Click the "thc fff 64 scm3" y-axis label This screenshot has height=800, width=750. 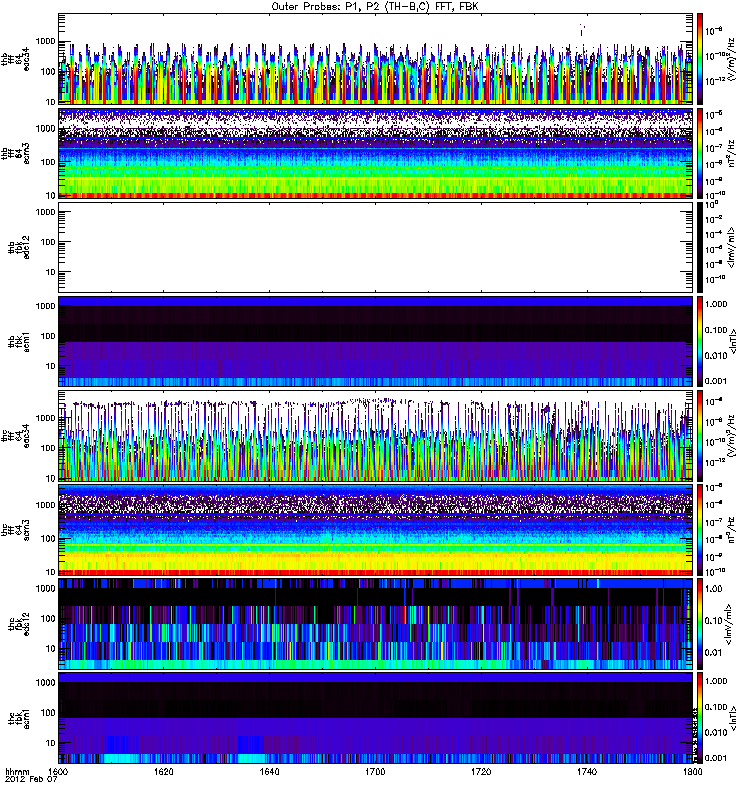click(x=16, y=530)
